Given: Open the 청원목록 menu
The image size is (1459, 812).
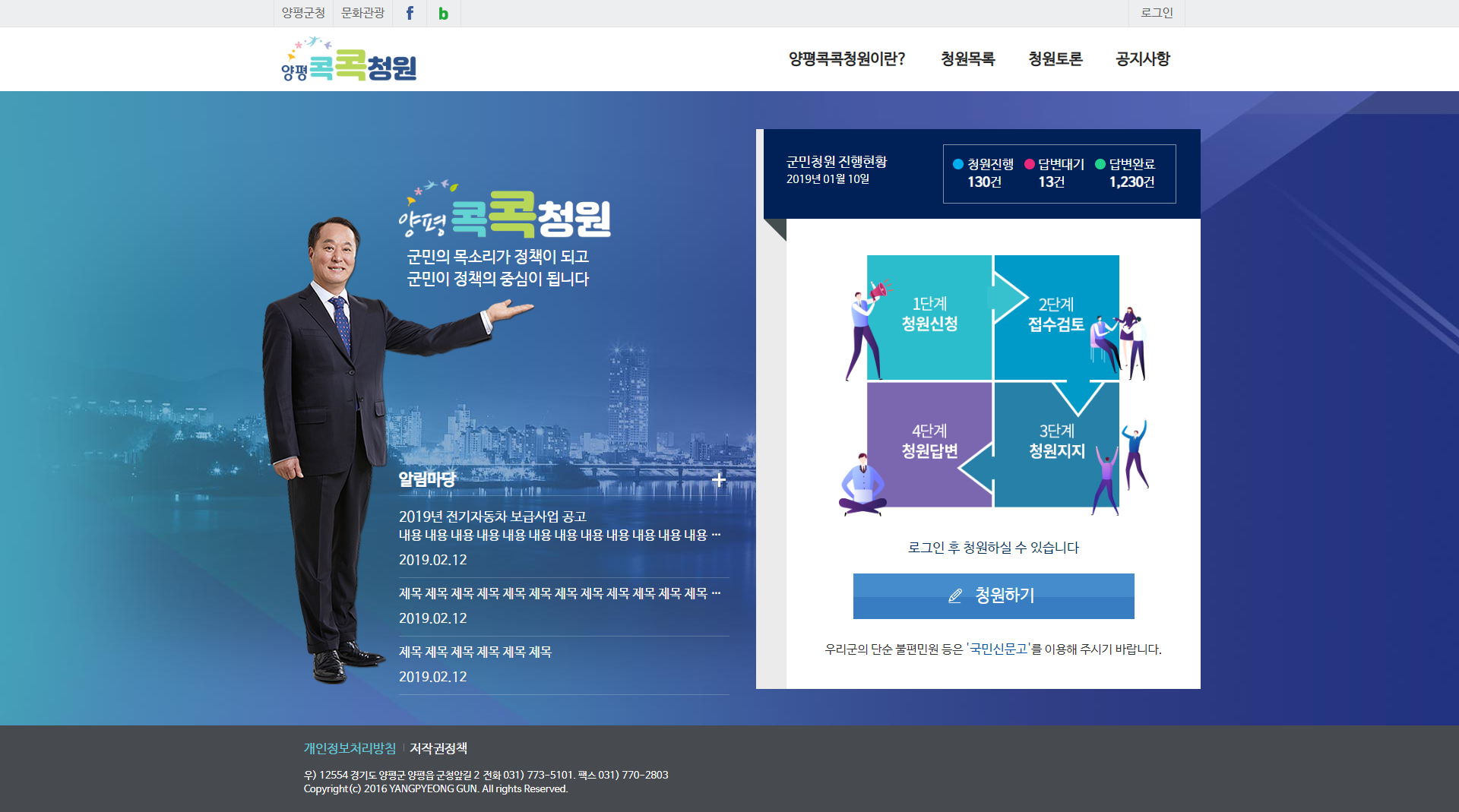Looking at the screenshot, I should pos(967,59).
